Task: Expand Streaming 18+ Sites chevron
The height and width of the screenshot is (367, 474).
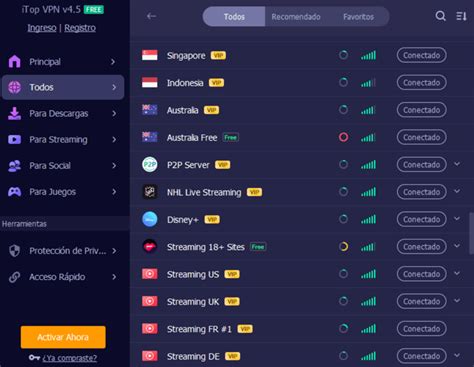Action: pyautogui.click(x=457, y=246)
